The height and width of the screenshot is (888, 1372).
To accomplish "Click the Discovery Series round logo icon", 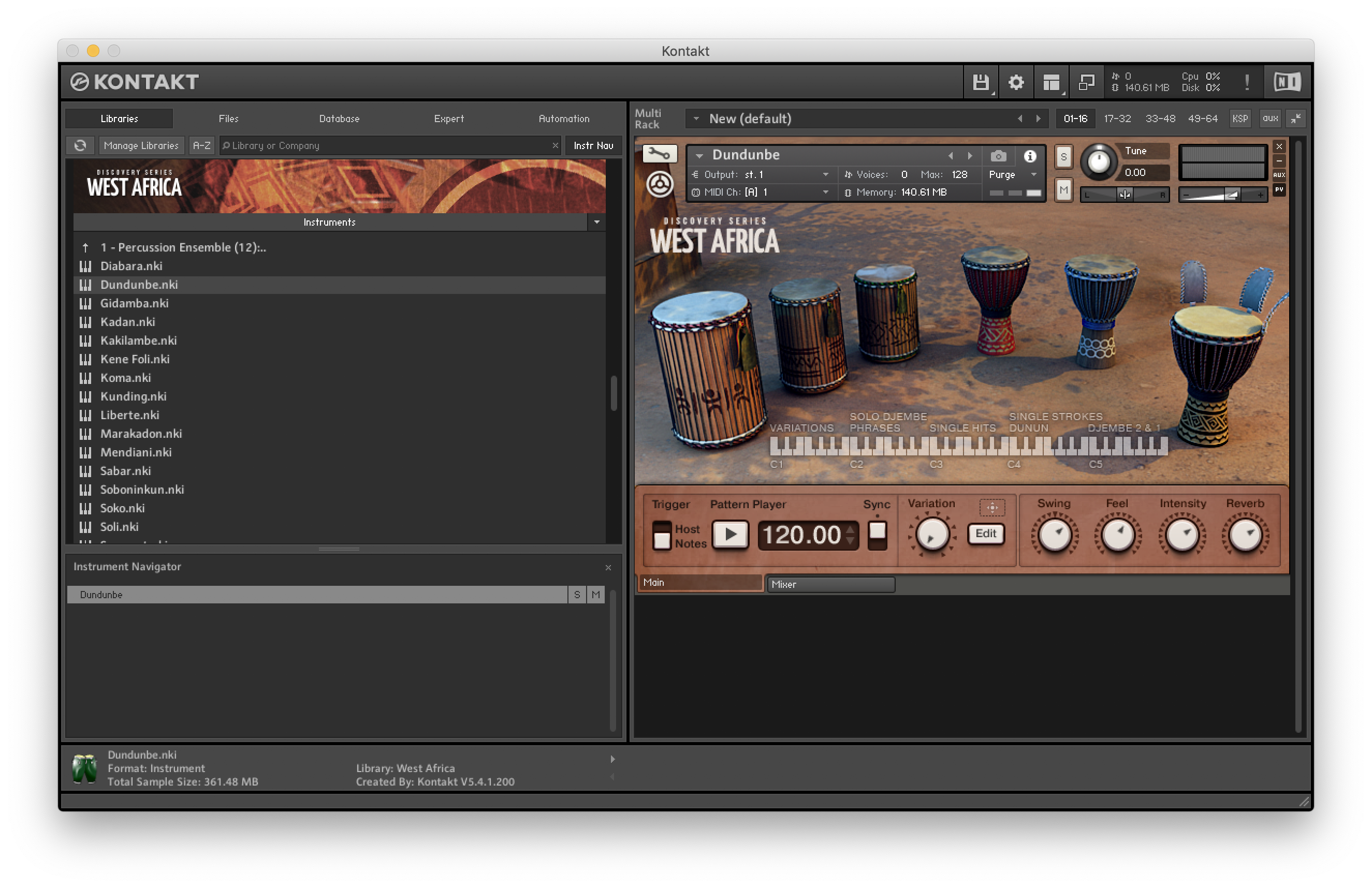I will click(660, 184).
